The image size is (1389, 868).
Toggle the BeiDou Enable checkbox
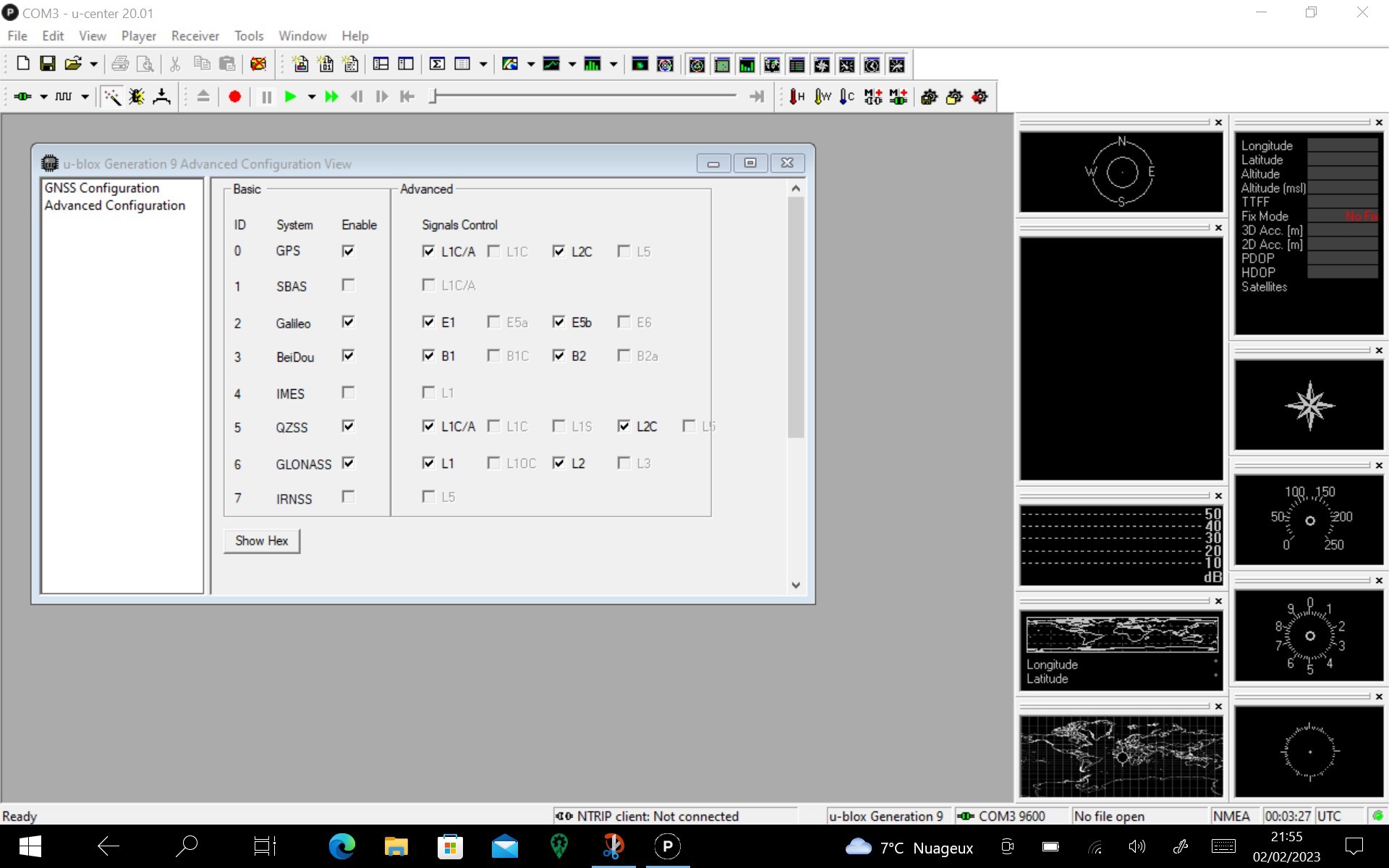pyautogui.click(x=348, y=355)
